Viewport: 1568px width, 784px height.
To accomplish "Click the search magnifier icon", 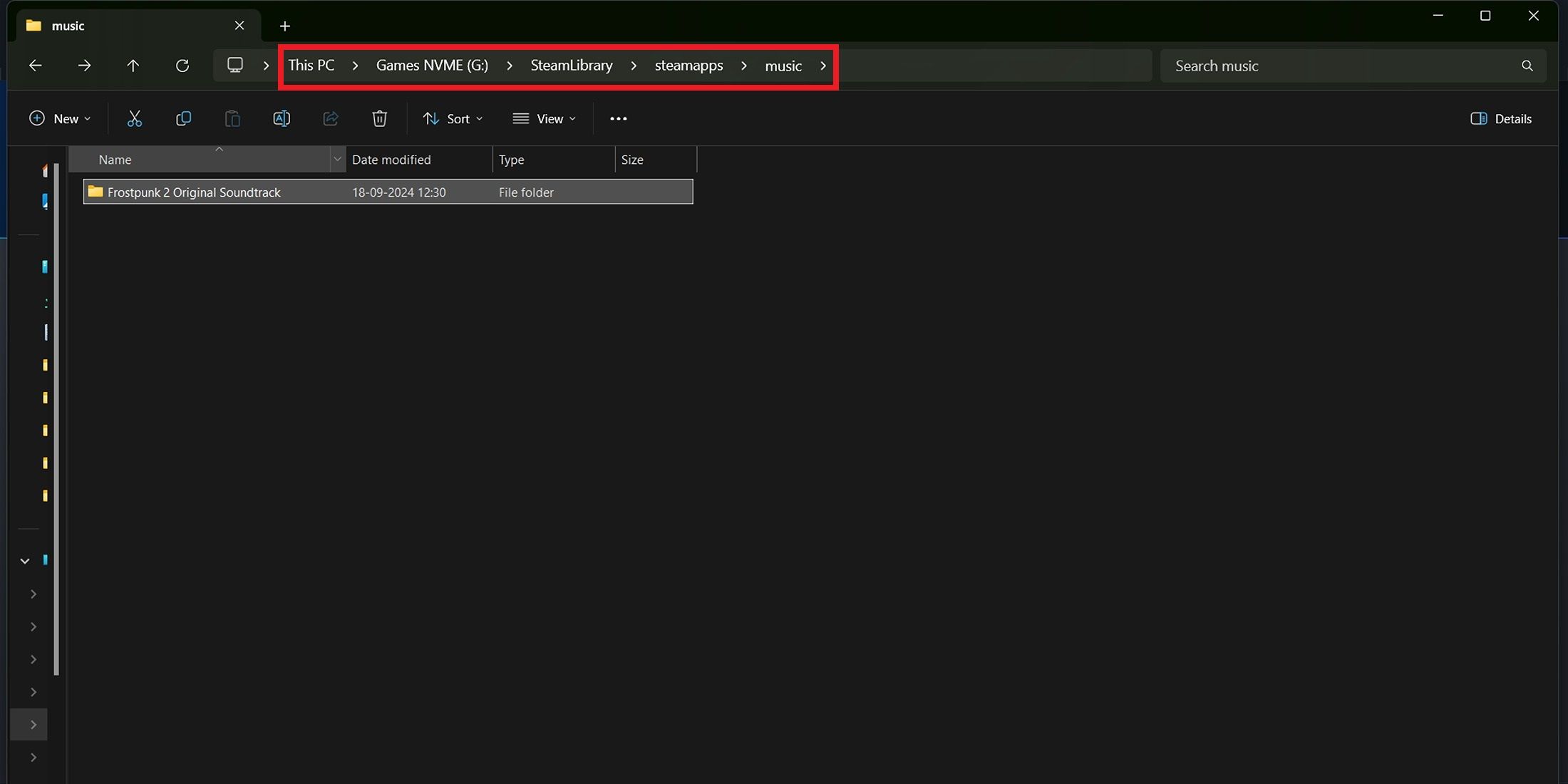I will tap(1527, 66).
